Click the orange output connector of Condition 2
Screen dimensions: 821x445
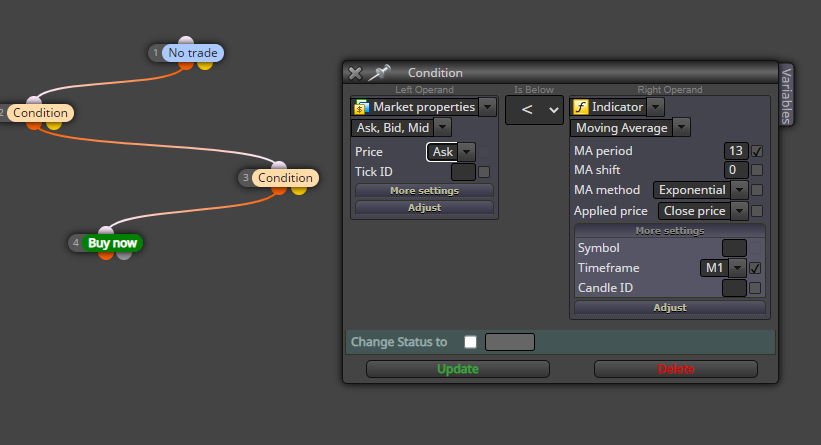tap(34, 125)
